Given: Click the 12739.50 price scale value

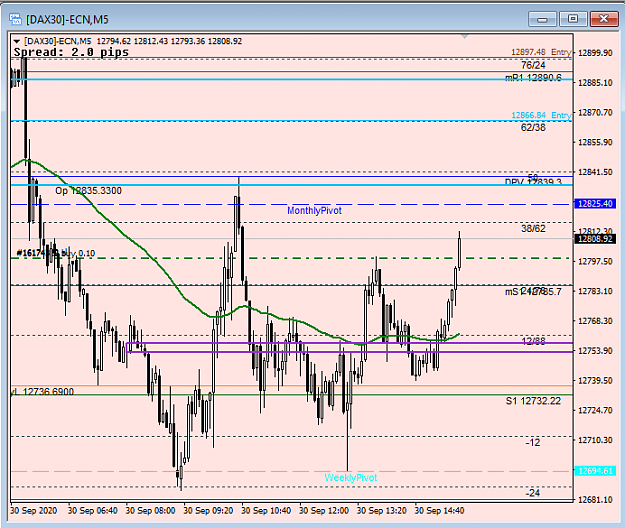Looking at the screenshot, I should (x=596, y=381).
